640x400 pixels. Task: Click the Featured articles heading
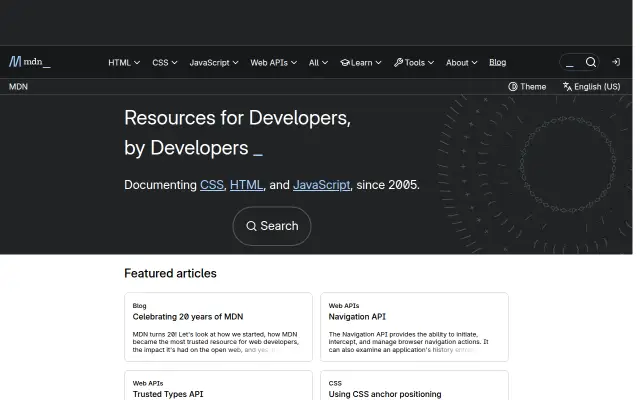click(170, 273)
